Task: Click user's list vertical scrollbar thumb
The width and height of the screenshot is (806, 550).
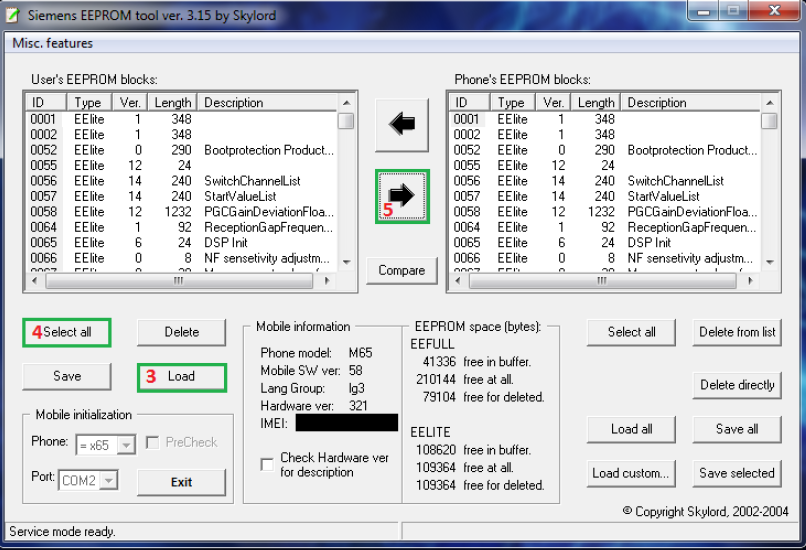Action: coord(347,121)
